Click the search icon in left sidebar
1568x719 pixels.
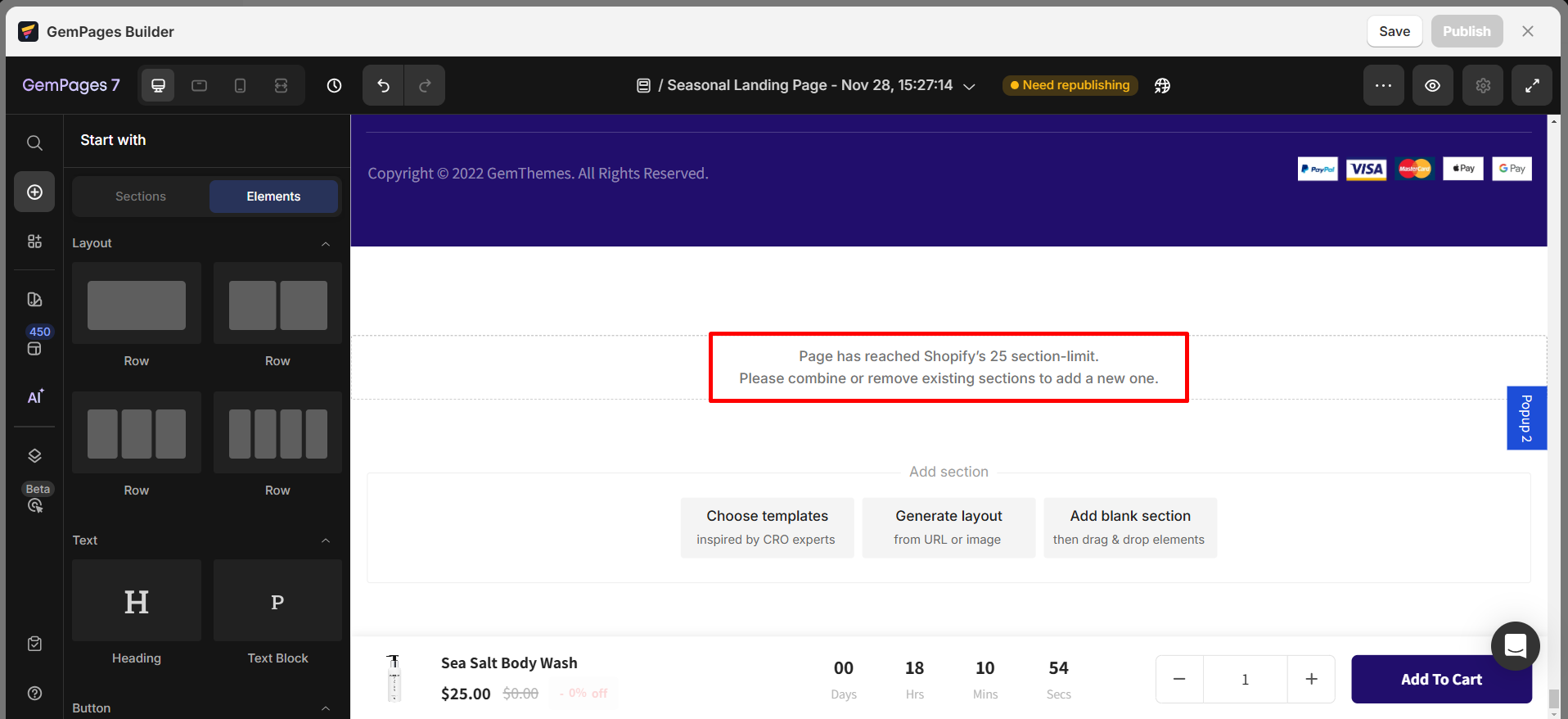pyautogui.click(x=34, y=143)
